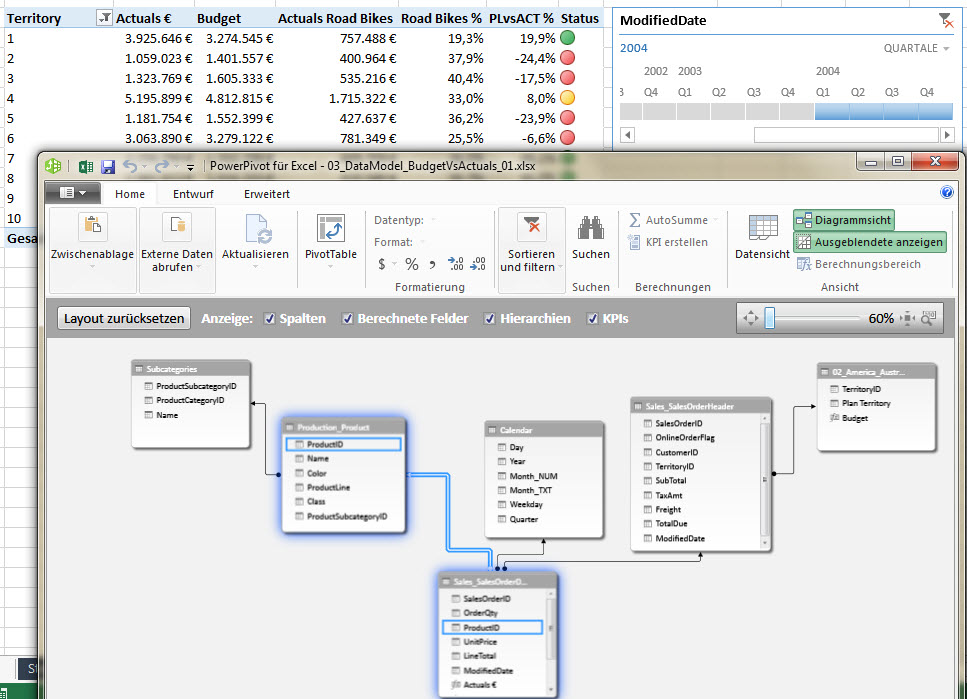Apply currency format dollar icon

(382, 265)
